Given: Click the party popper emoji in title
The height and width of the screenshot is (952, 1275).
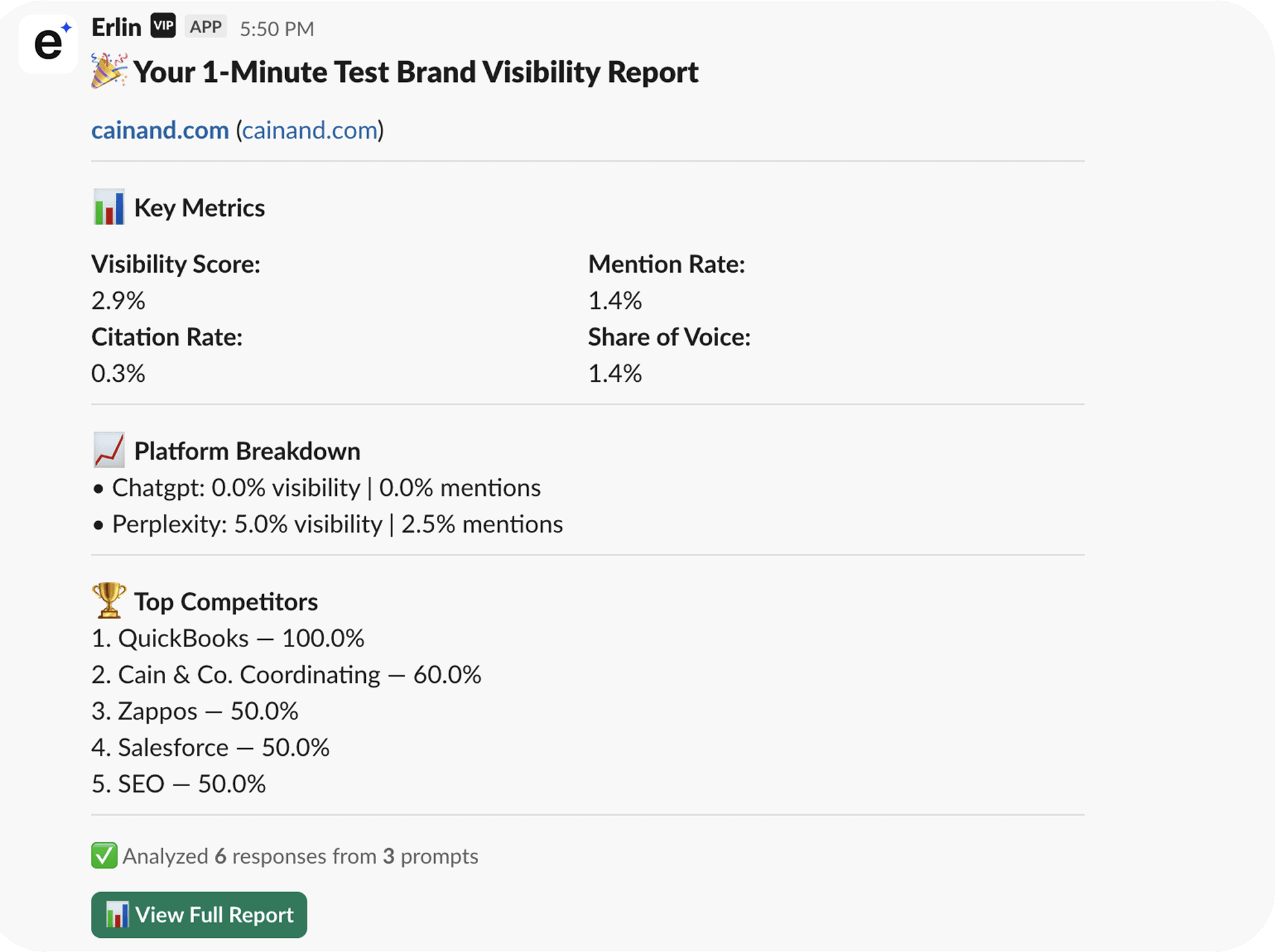Looking at the screenshot, I should 108,71.
